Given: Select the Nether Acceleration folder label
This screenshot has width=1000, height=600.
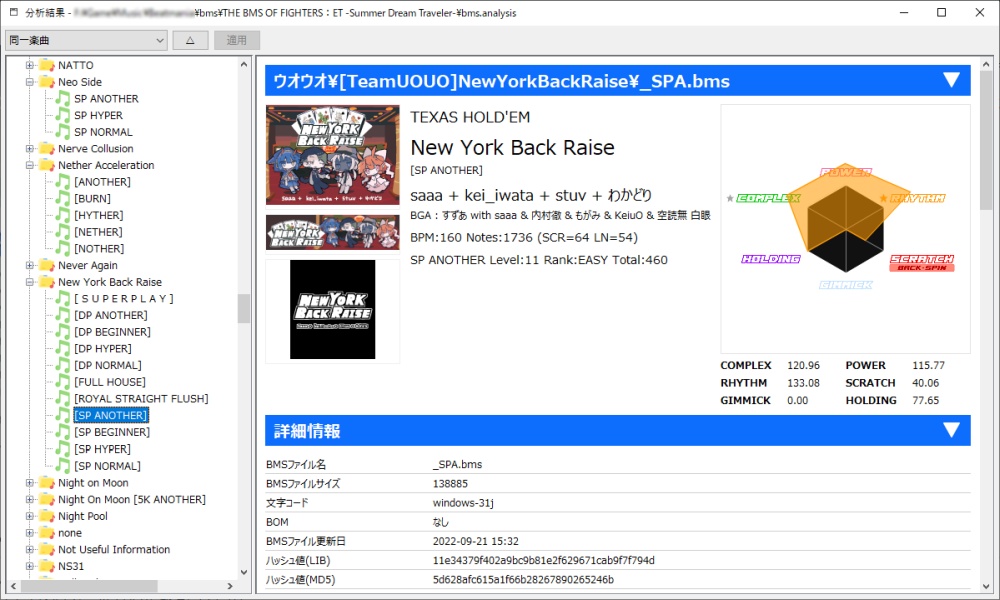Looking at the screenshot, I should pyautogui.click(x=106, y=165).
